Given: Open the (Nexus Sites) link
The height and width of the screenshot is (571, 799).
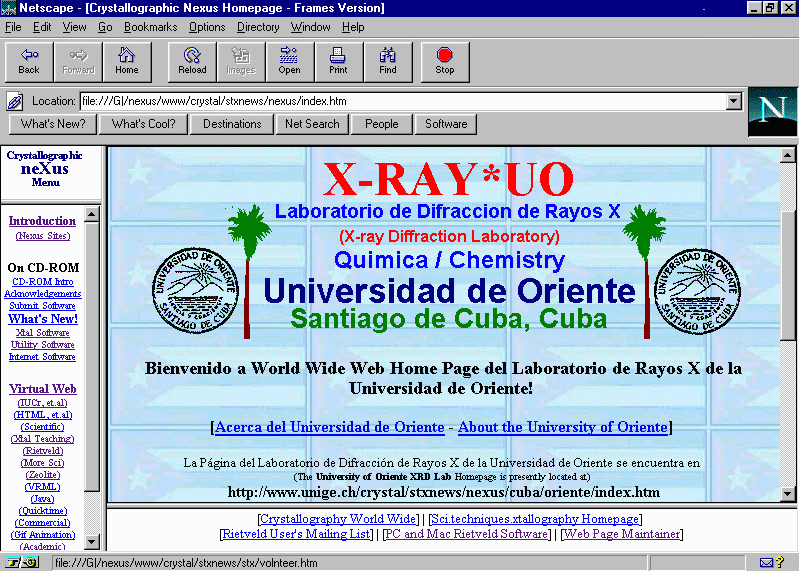Looking at the screenshot, I should 43,236.
